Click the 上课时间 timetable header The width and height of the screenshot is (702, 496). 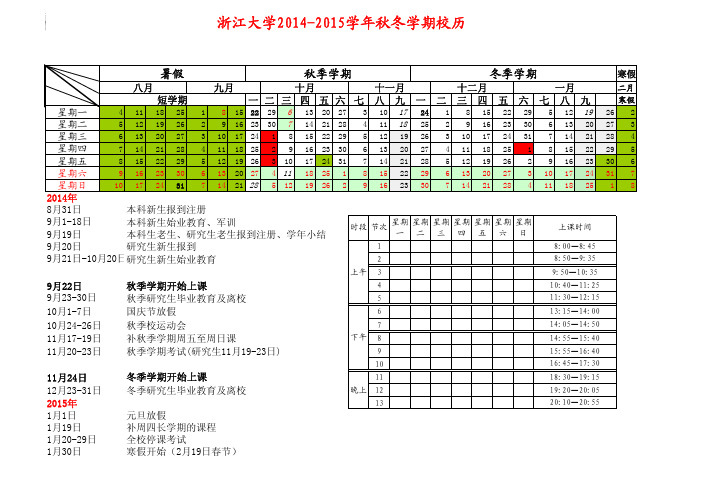point(575,227)
